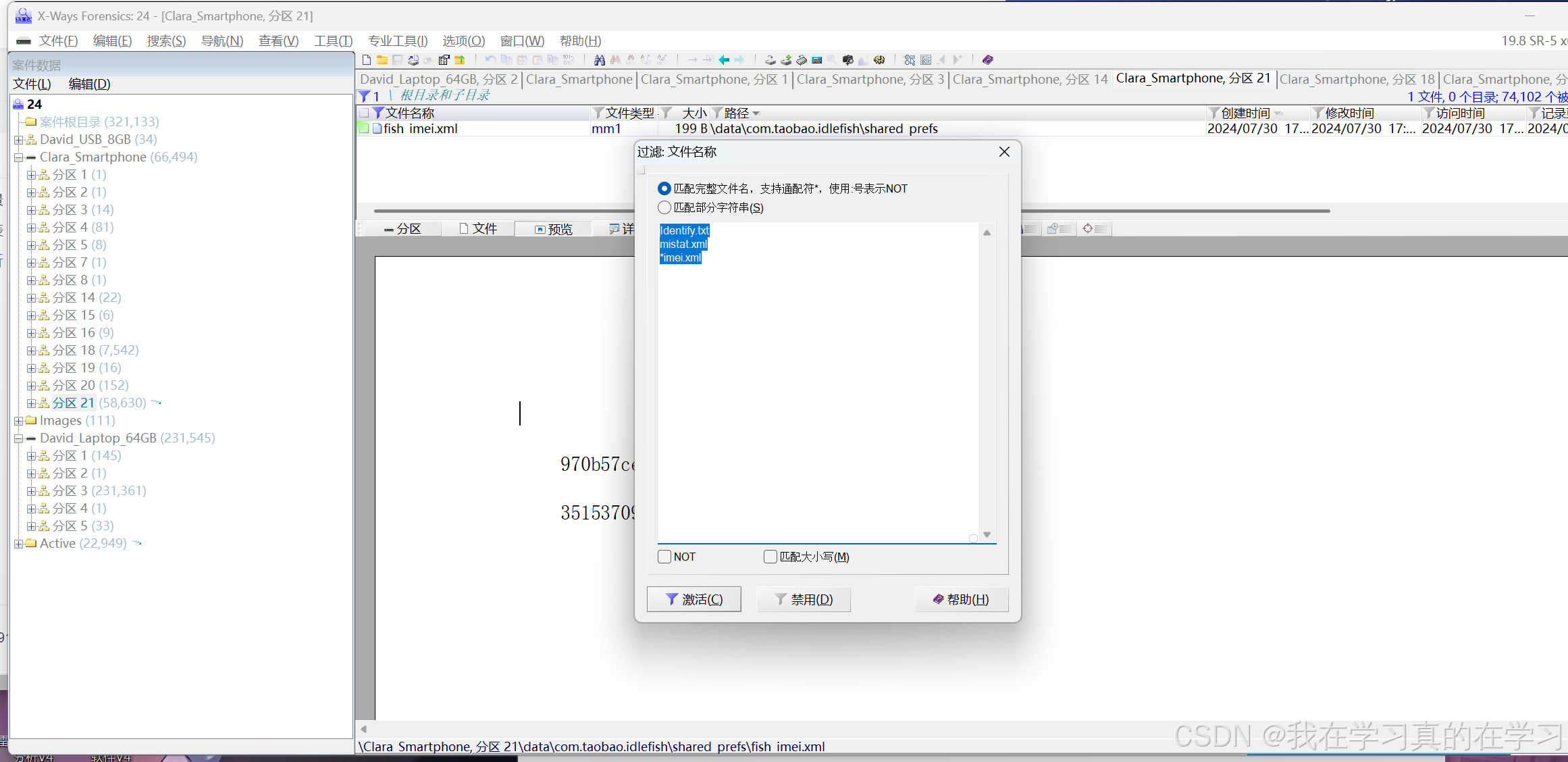Click the Back navigation arrow icon
The image size is (1568, 762).
[x=724, y=60]
